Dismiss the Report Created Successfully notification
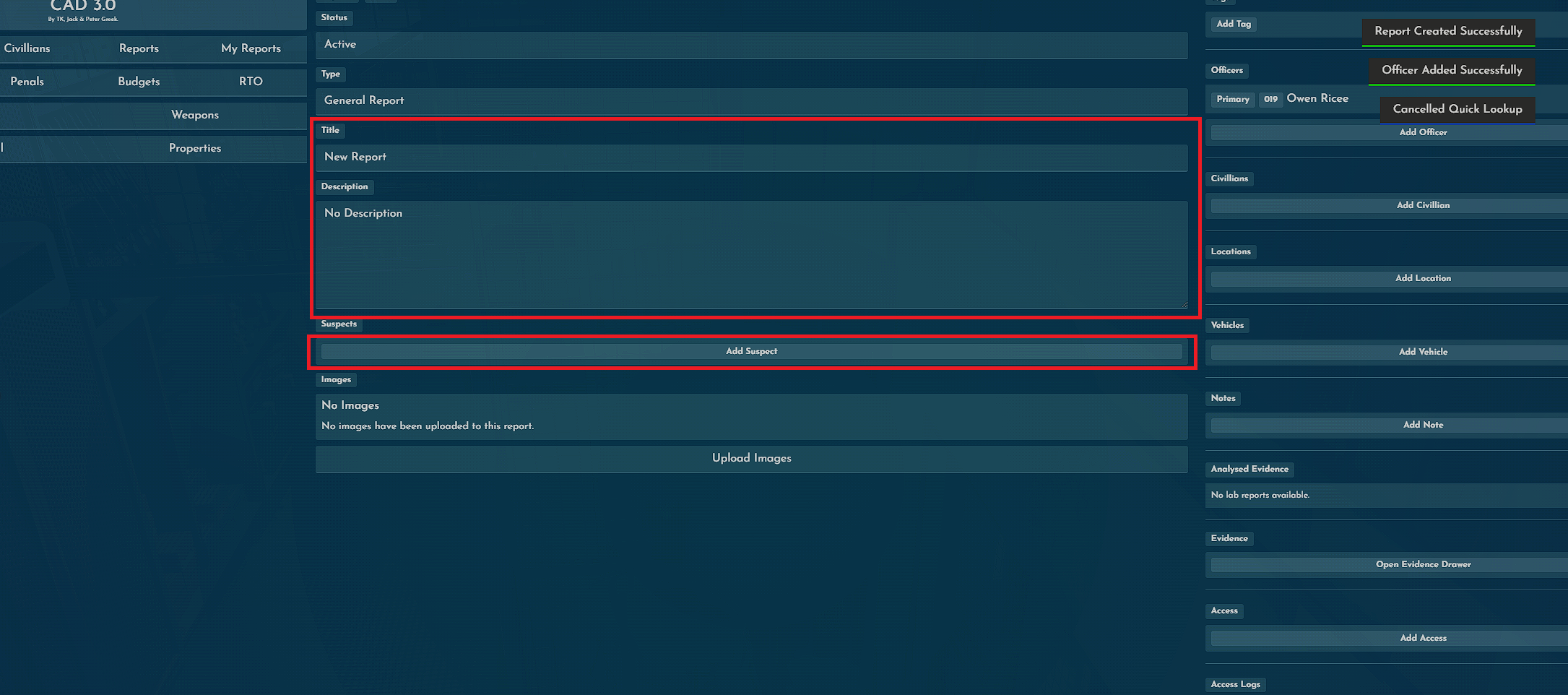Screen dimensions: 1568x695 (1447, 31)
